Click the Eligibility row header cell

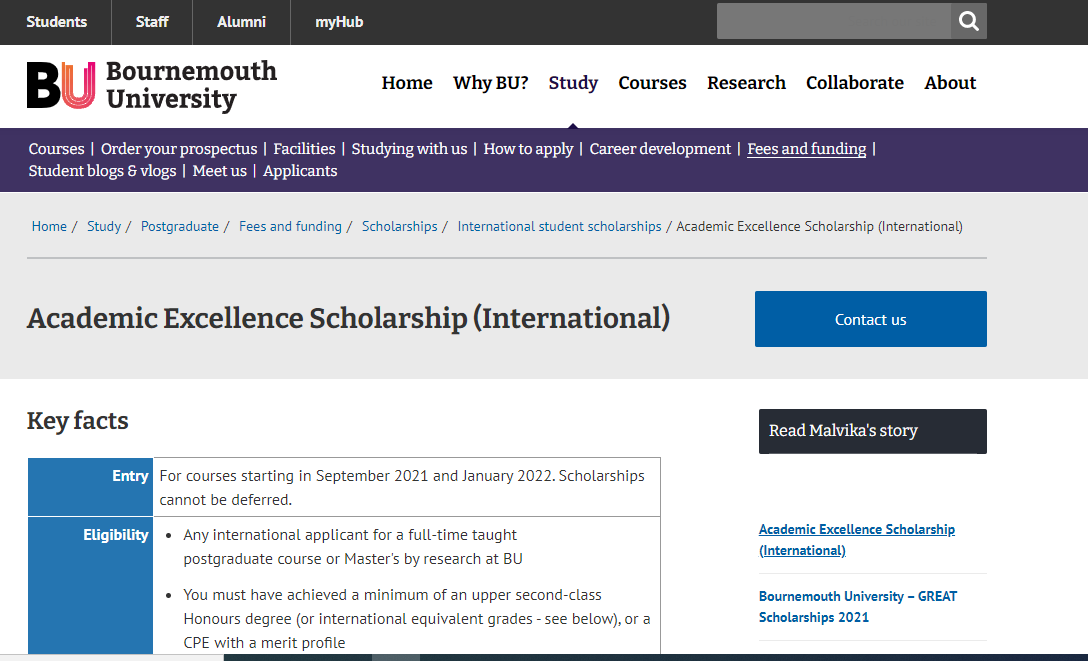click(x=90, y=585)
